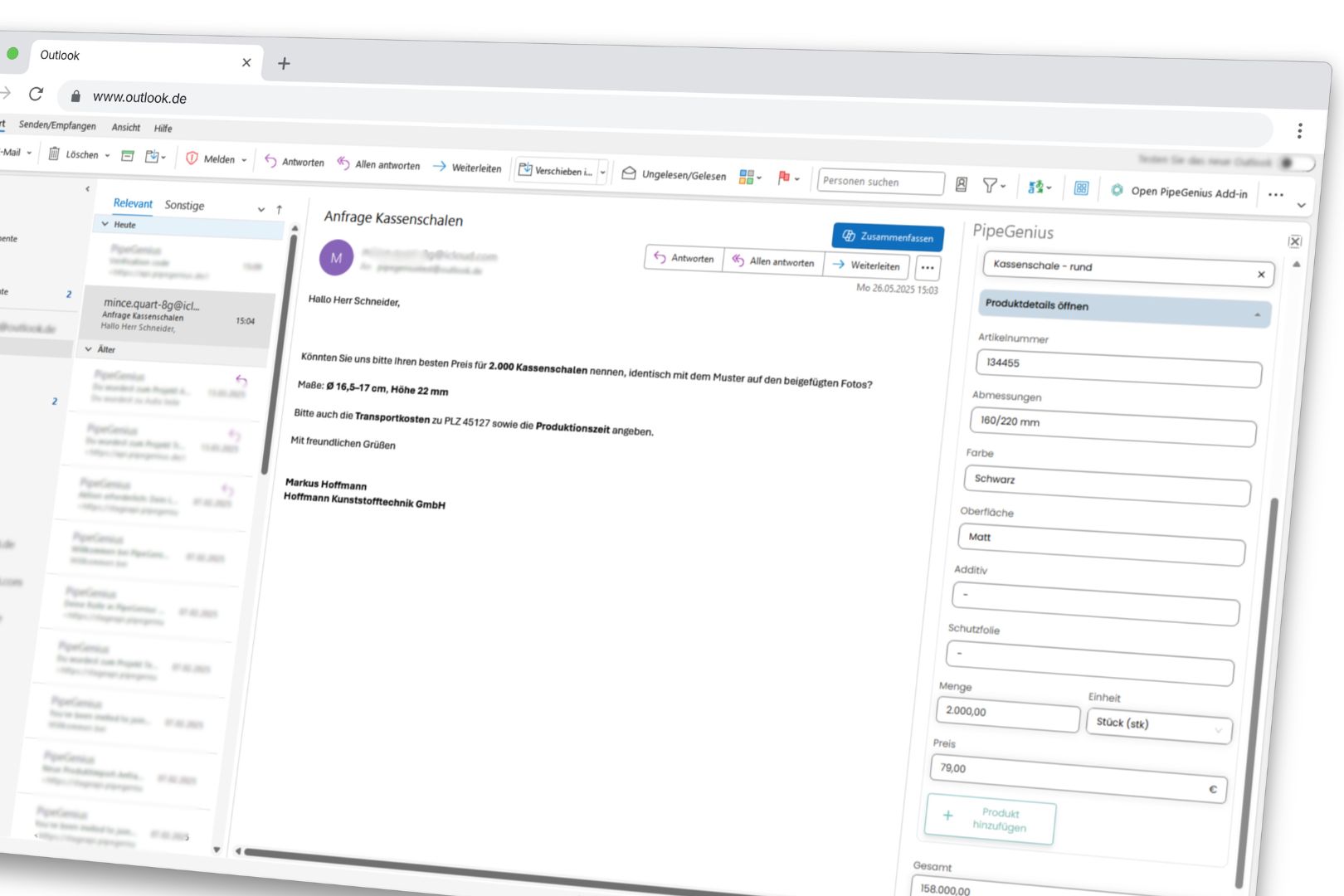Switch to the Sonstige inbox tab
This screenshot has height=896, width=1344.
pos(184,205)
